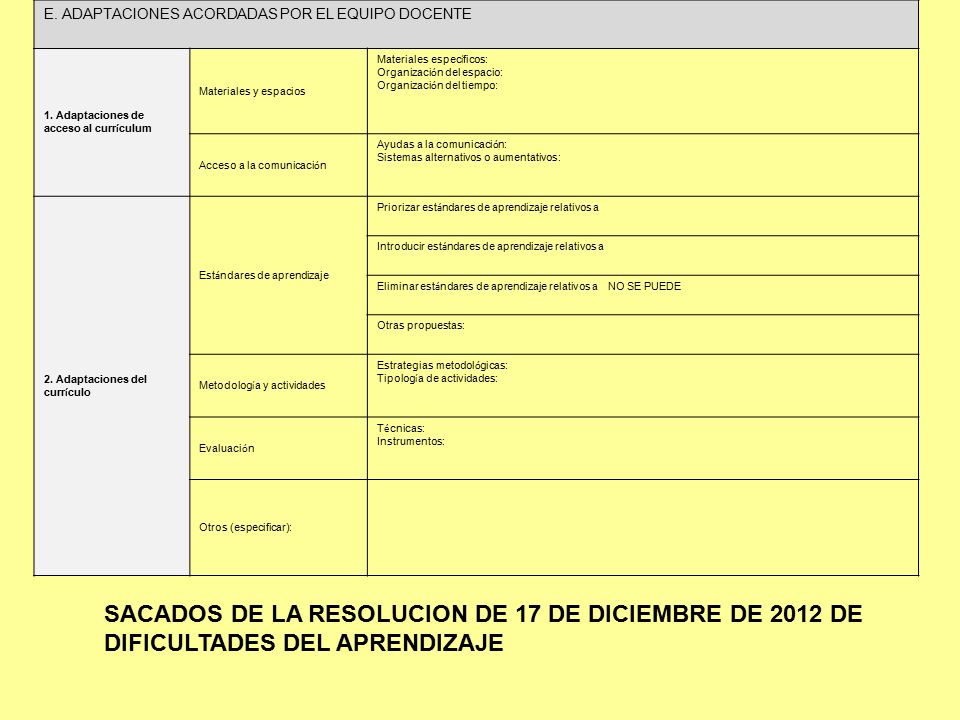Click the heading 'E. ADAPTACIONES ACORDADAS POR EL EQUIPO DOCENTE'
The height and width of the screenshot is (720, 960).
click(x=257, y=14)
